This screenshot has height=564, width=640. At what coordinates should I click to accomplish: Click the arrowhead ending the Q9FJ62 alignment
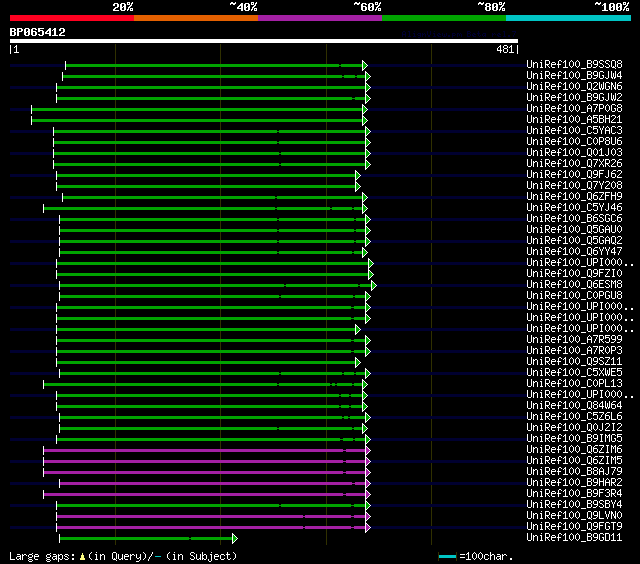click(358, 175)
